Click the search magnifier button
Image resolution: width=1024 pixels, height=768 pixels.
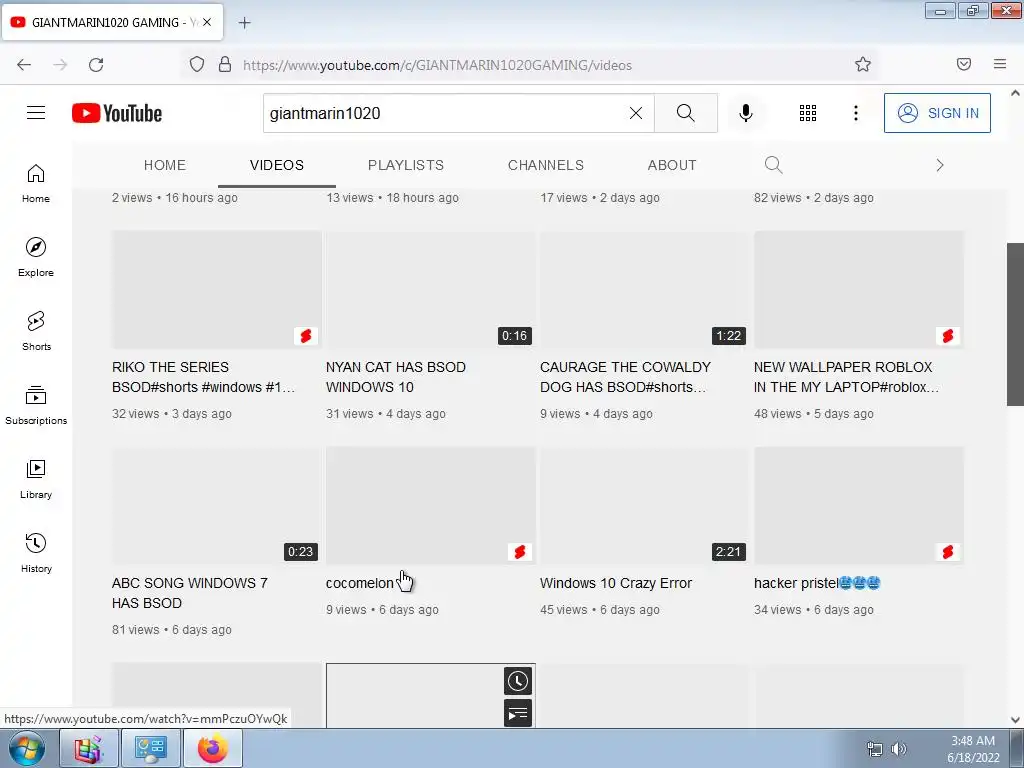686,113
